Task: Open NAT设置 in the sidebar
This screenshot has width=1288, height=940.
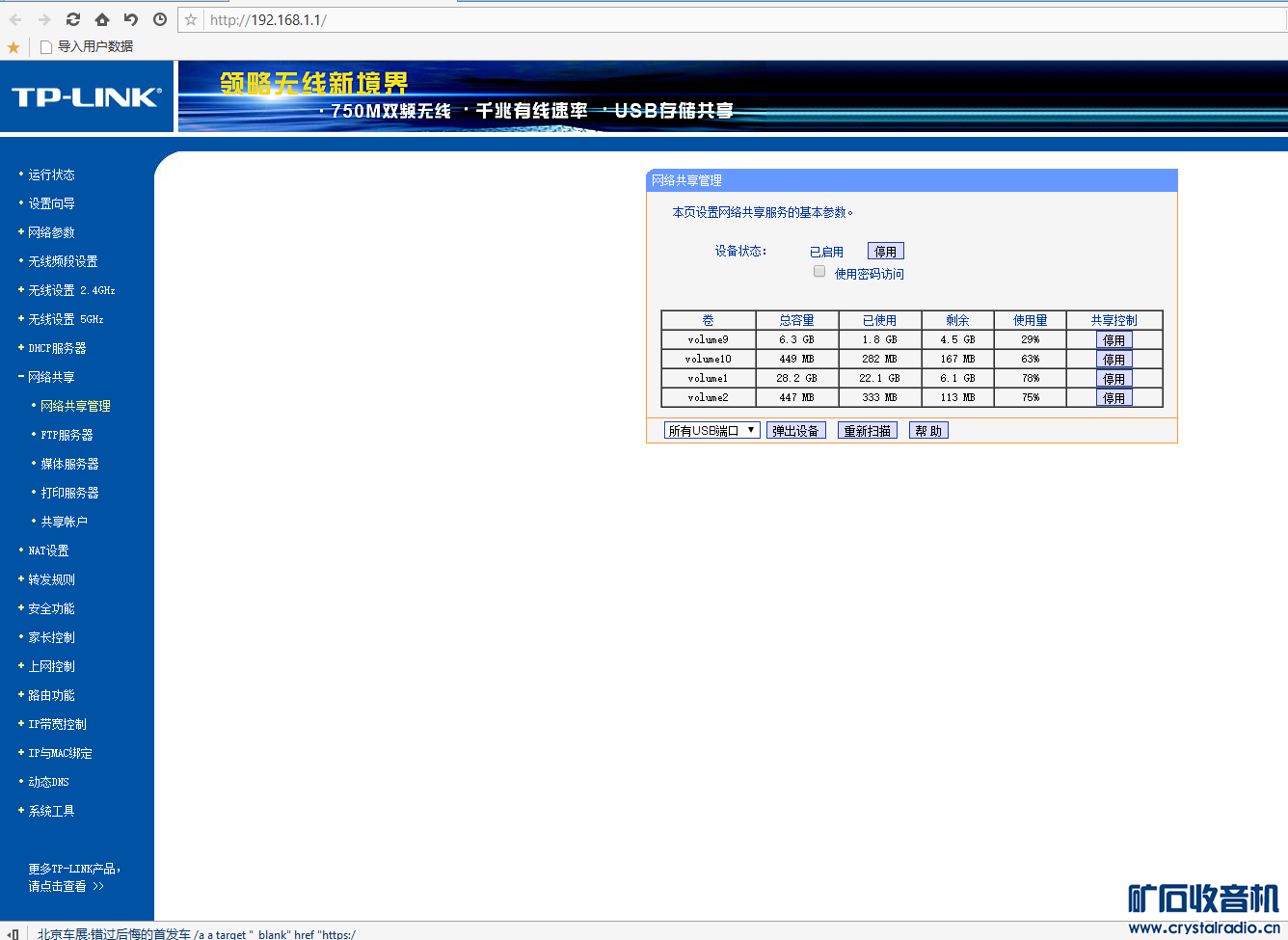Action: pyautogui.click(x=48, y=551)
